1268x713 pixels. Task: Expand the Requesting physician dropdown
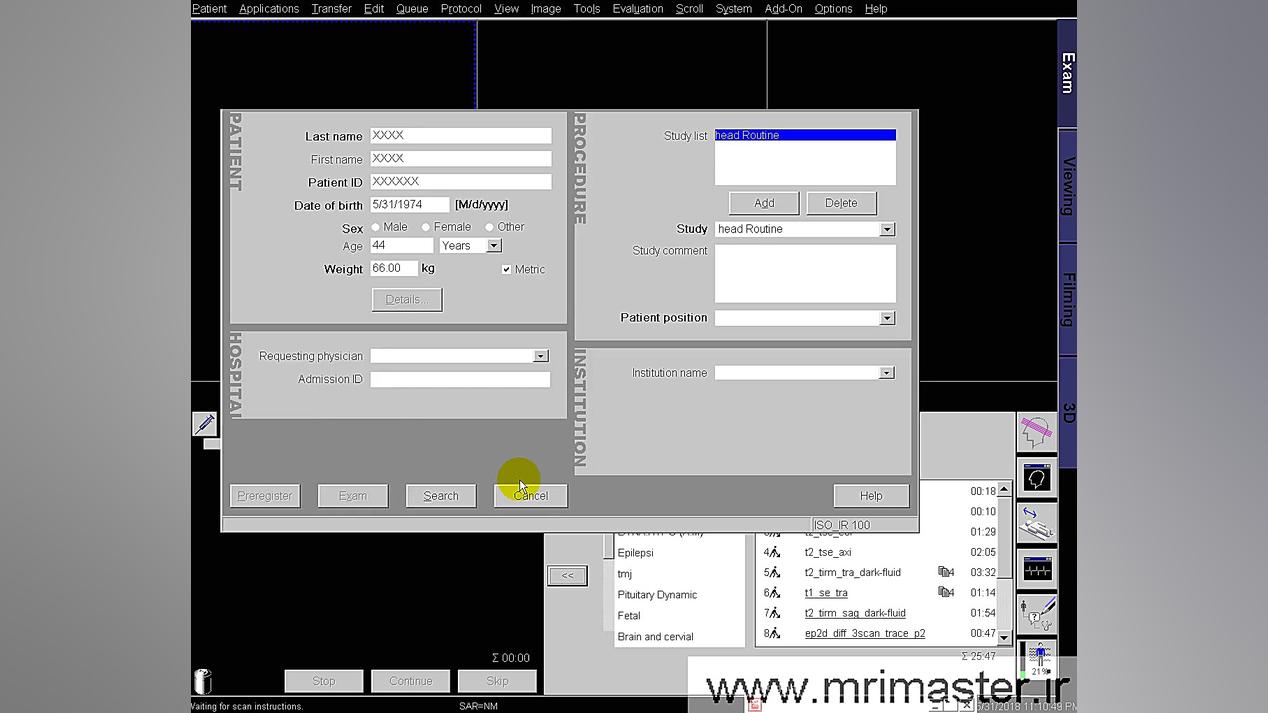tap(540, 356)
